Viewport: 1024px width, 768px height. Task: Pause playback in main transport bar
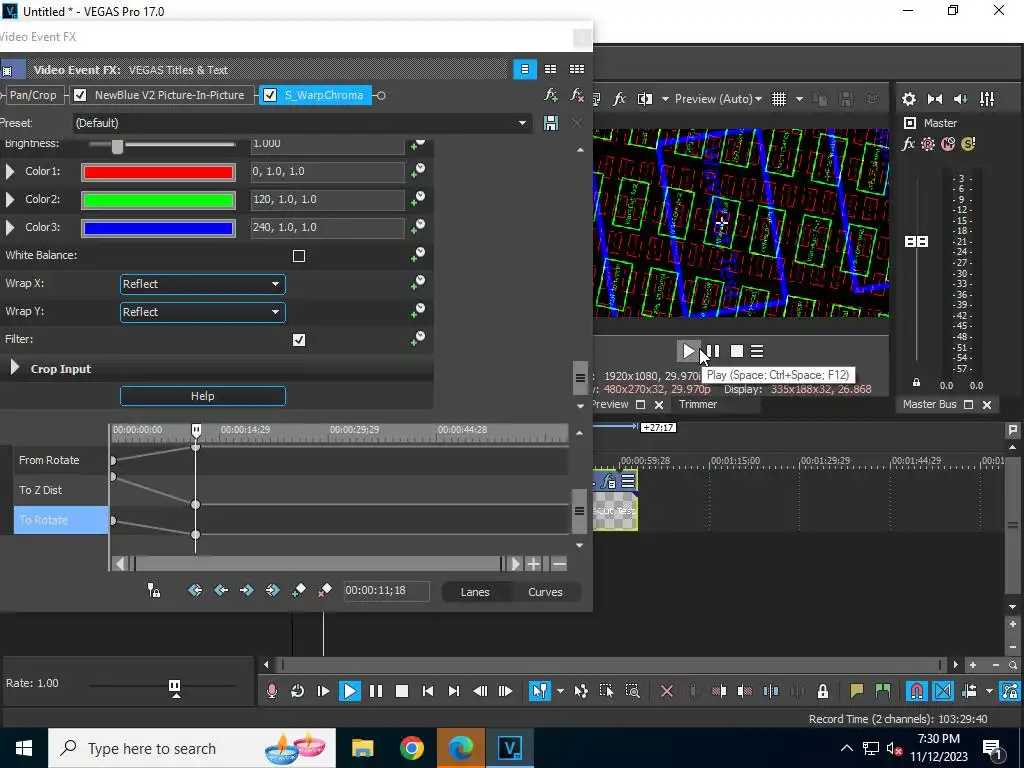pyautogui.click(x=376, y=691)
